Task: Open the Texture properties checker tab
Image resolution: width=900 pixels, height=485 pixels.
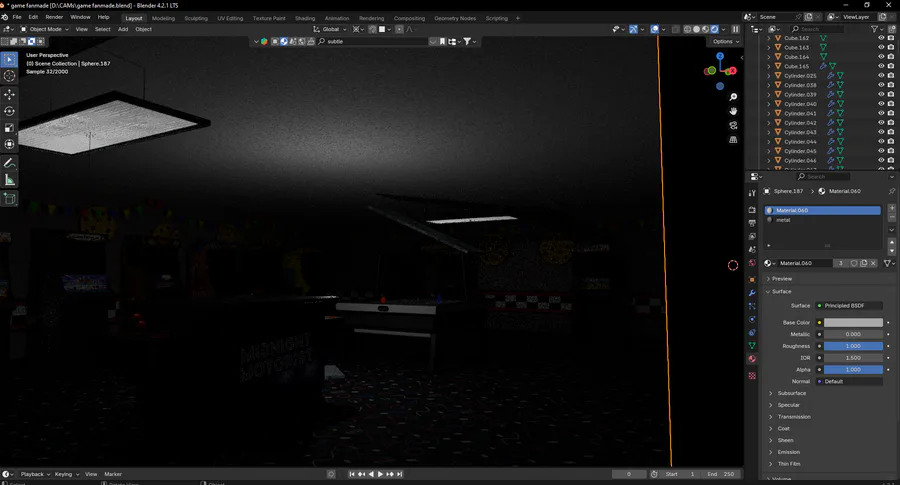Action: tap(752, 376)
